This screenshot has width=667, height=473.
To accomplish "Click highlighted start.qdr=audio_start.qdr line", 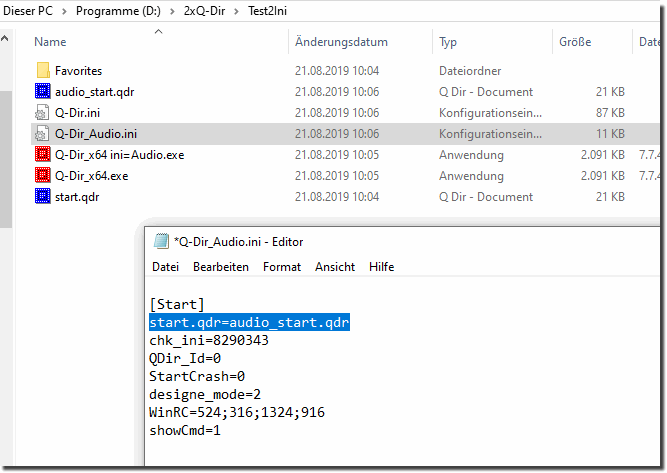I will (249, 322).
